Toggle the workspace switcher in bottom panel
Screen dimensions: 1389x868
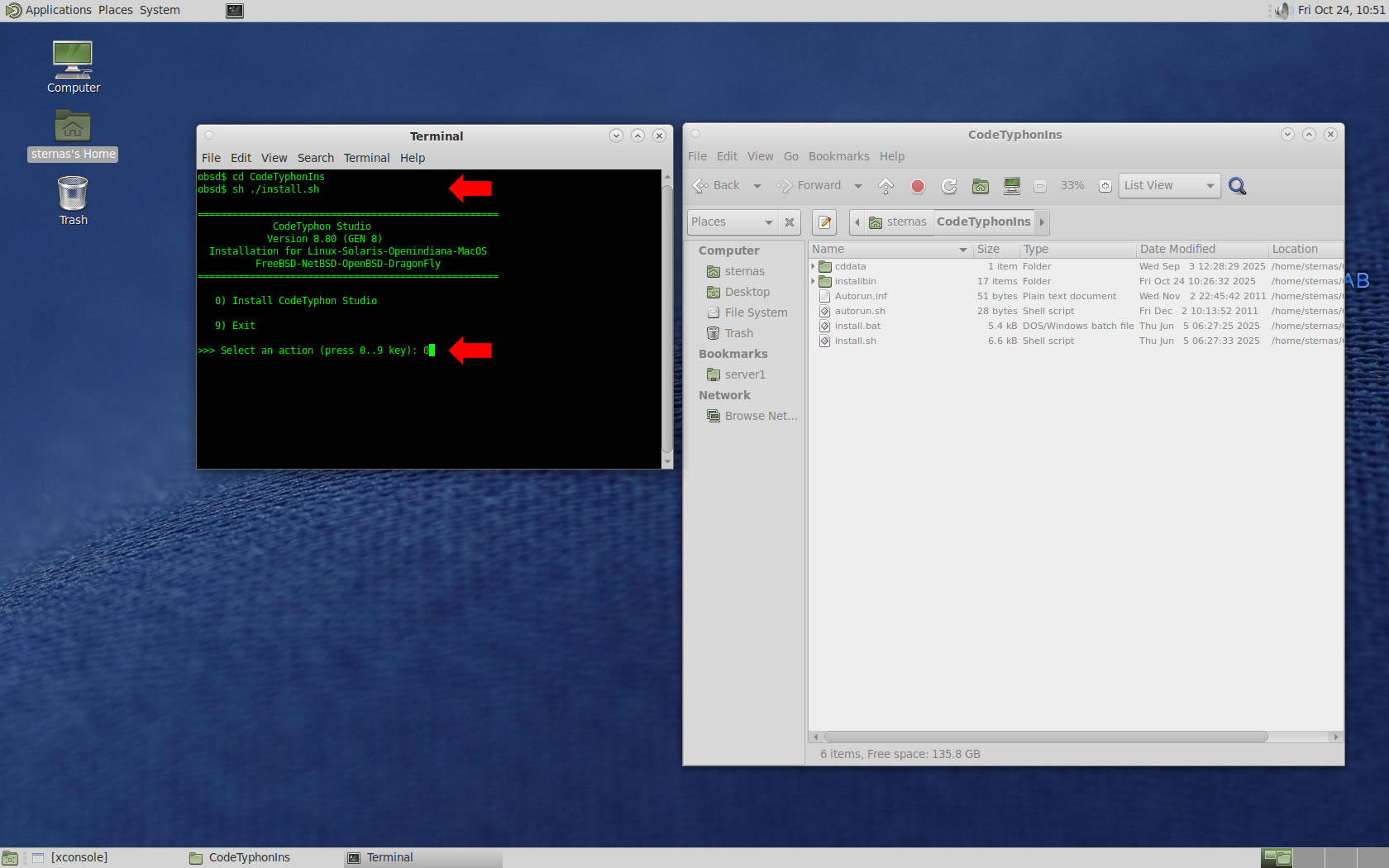(x=1277, y=858)
